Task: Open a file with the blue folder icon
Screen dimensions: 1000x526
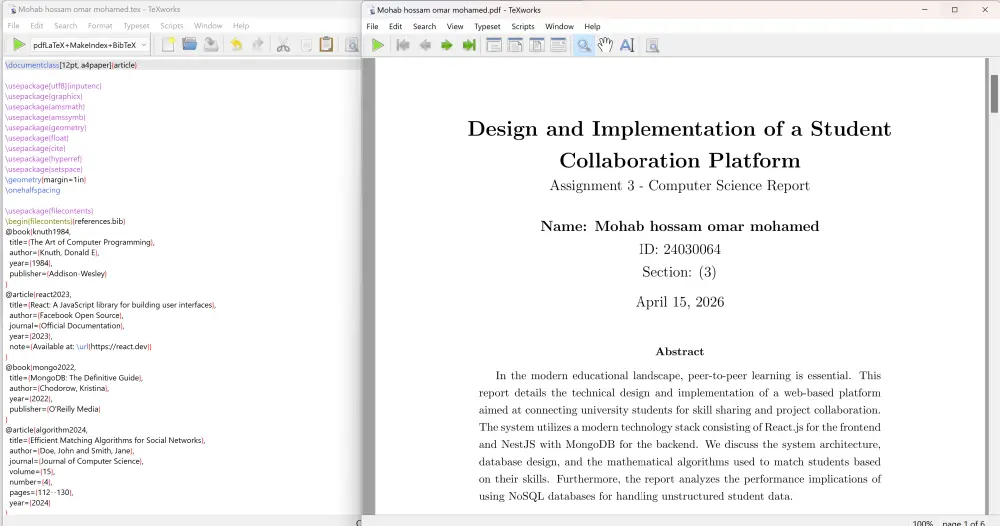Action: pos(189,45)
